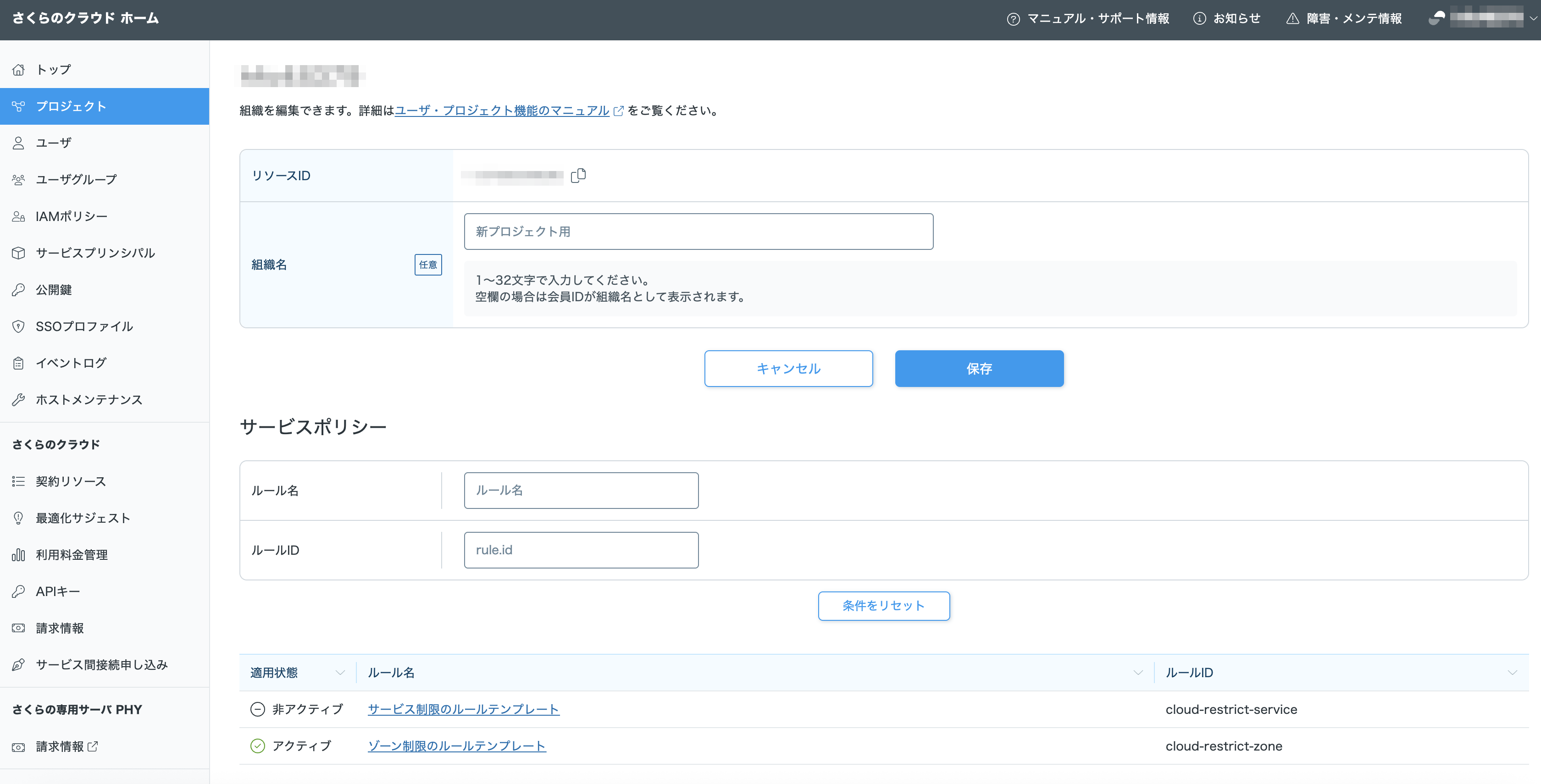
Task: Open the ルール名 column header dropdown
Action: [x=1137, y=673]
